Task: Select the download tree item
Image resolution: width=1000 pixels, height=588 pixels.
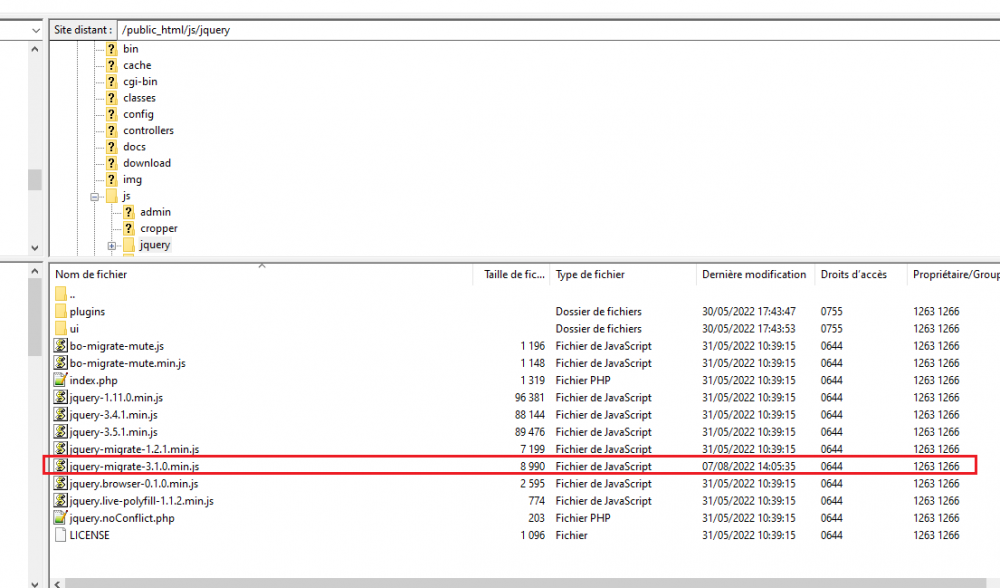Action: tap(147, 163)
